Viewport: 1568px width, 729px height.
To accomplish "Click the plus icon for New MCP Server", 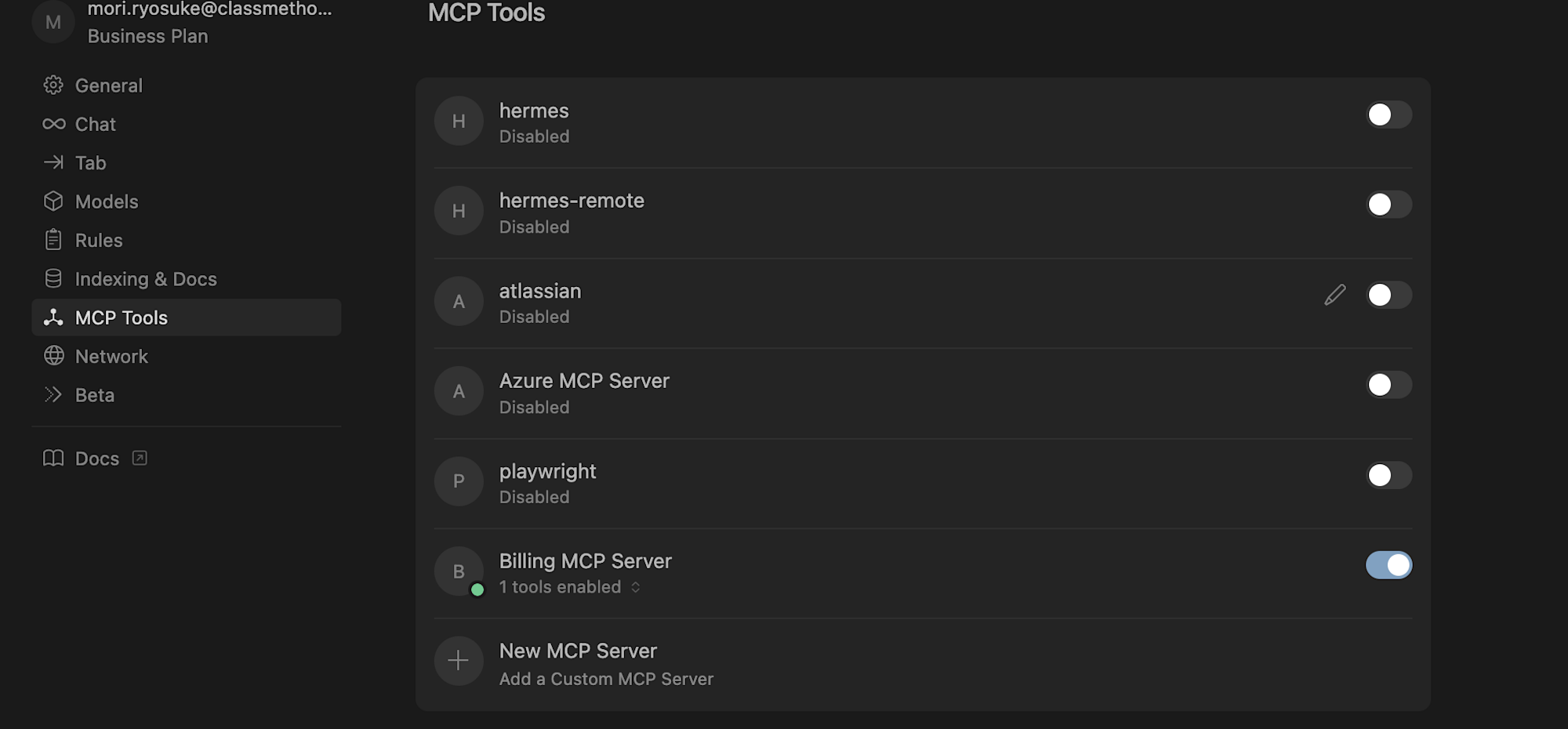I will pos(459,661).
